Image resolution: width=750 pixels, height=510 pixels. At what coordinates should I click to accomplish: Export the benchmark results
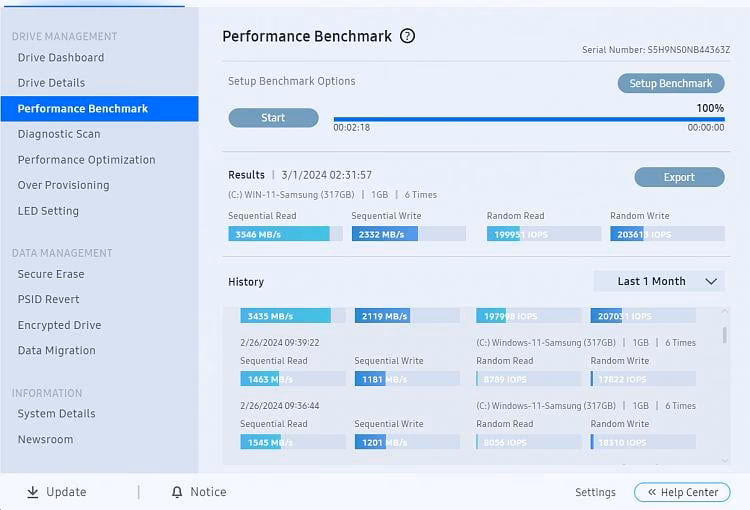click(678, 177)
